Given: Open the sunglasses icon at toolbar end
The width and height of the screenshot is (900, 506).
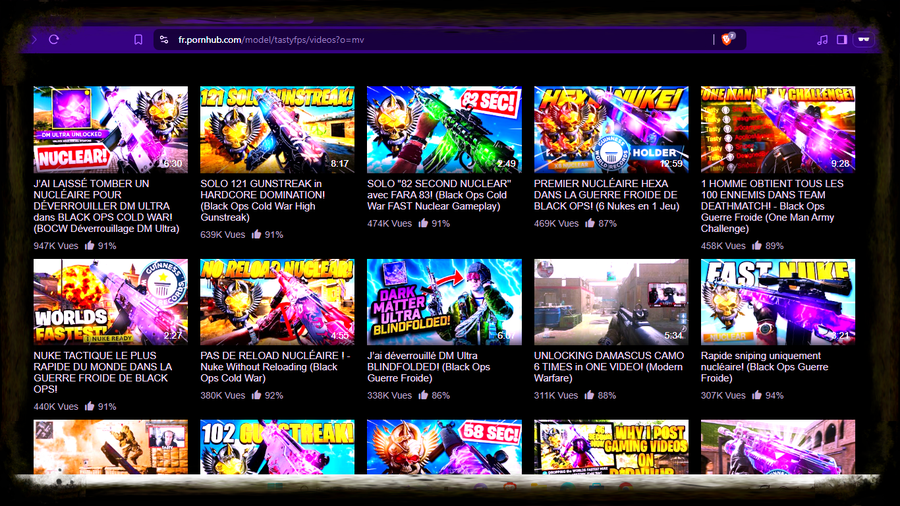Looking at the screenshot, I should tap(864, 40).
